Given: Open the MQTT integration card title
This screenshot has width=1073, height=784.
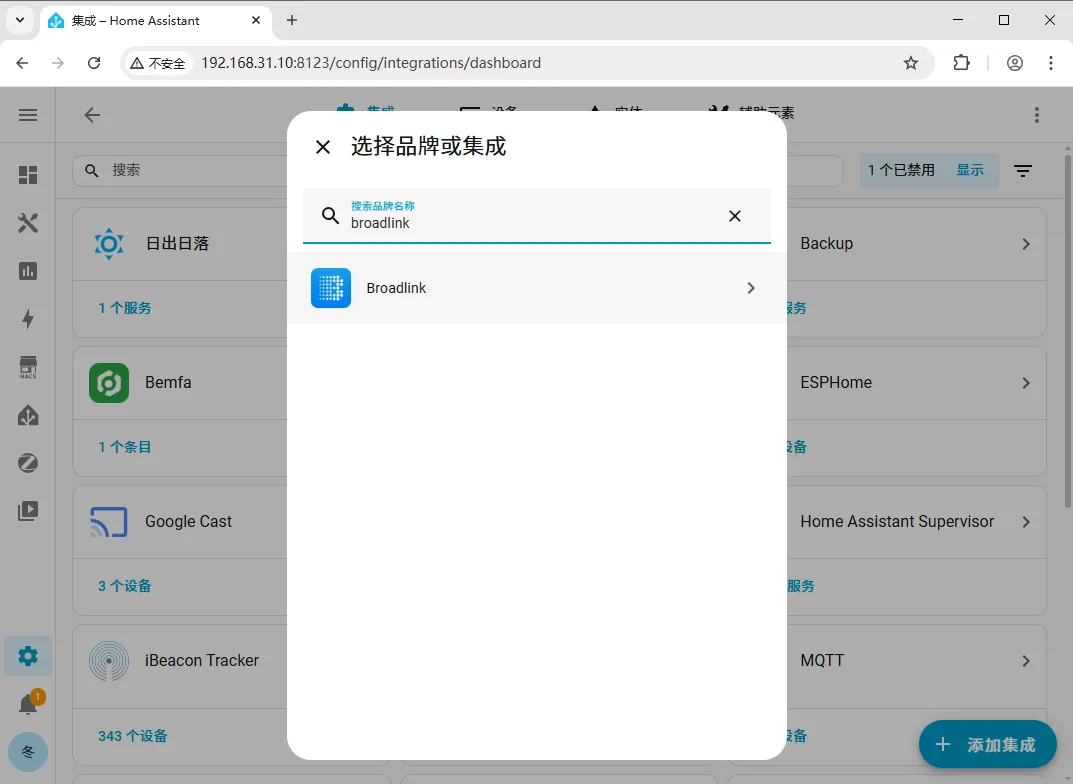Looking at the screenshot, I should tap(822, 661).
